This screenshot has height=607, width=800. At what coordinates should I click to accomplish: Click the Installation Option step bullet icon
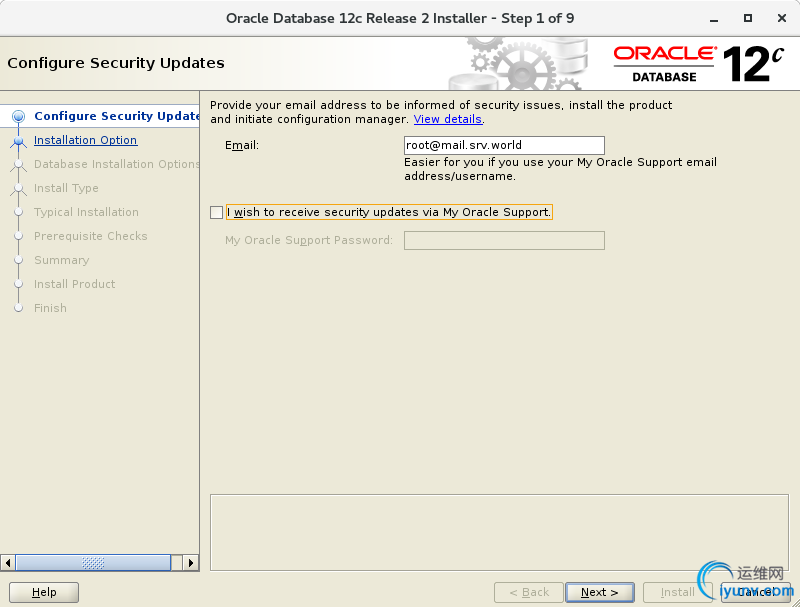18,140
